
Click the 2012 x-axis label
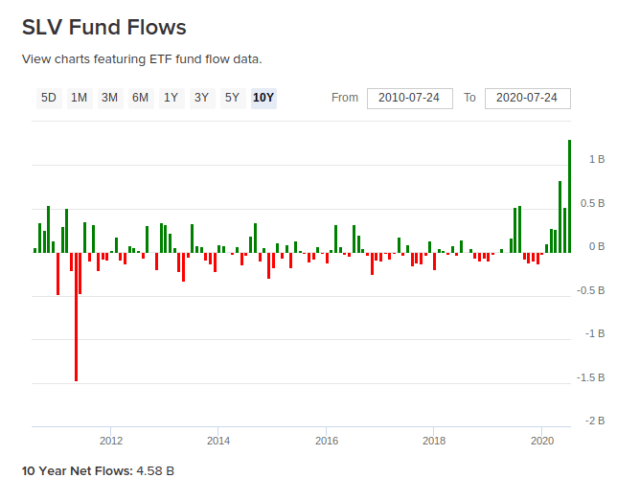pos(111,441)
